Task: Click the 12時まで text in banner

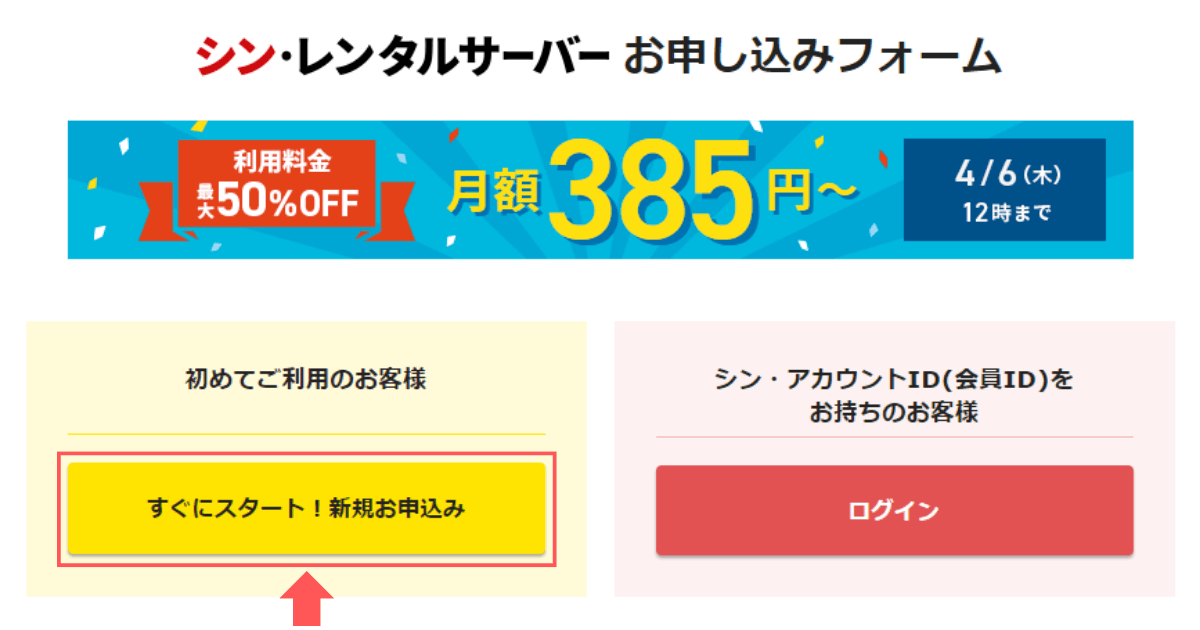Action: click(1004, 213)
